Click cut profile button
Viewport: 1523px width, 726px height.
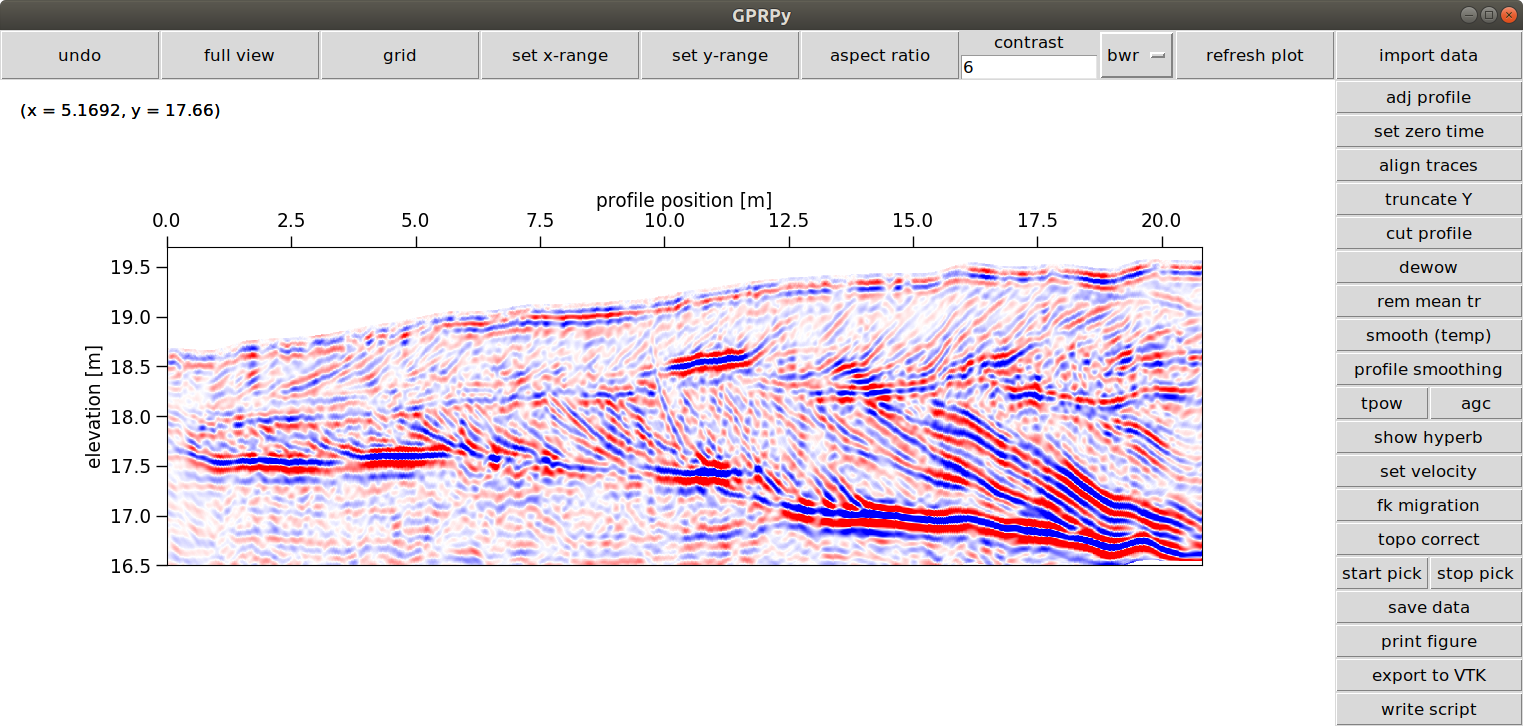1428,233
